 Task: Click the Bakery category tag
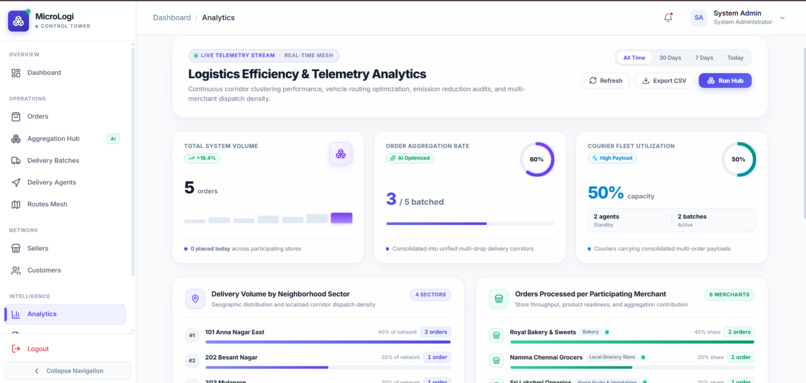point(591,332)
